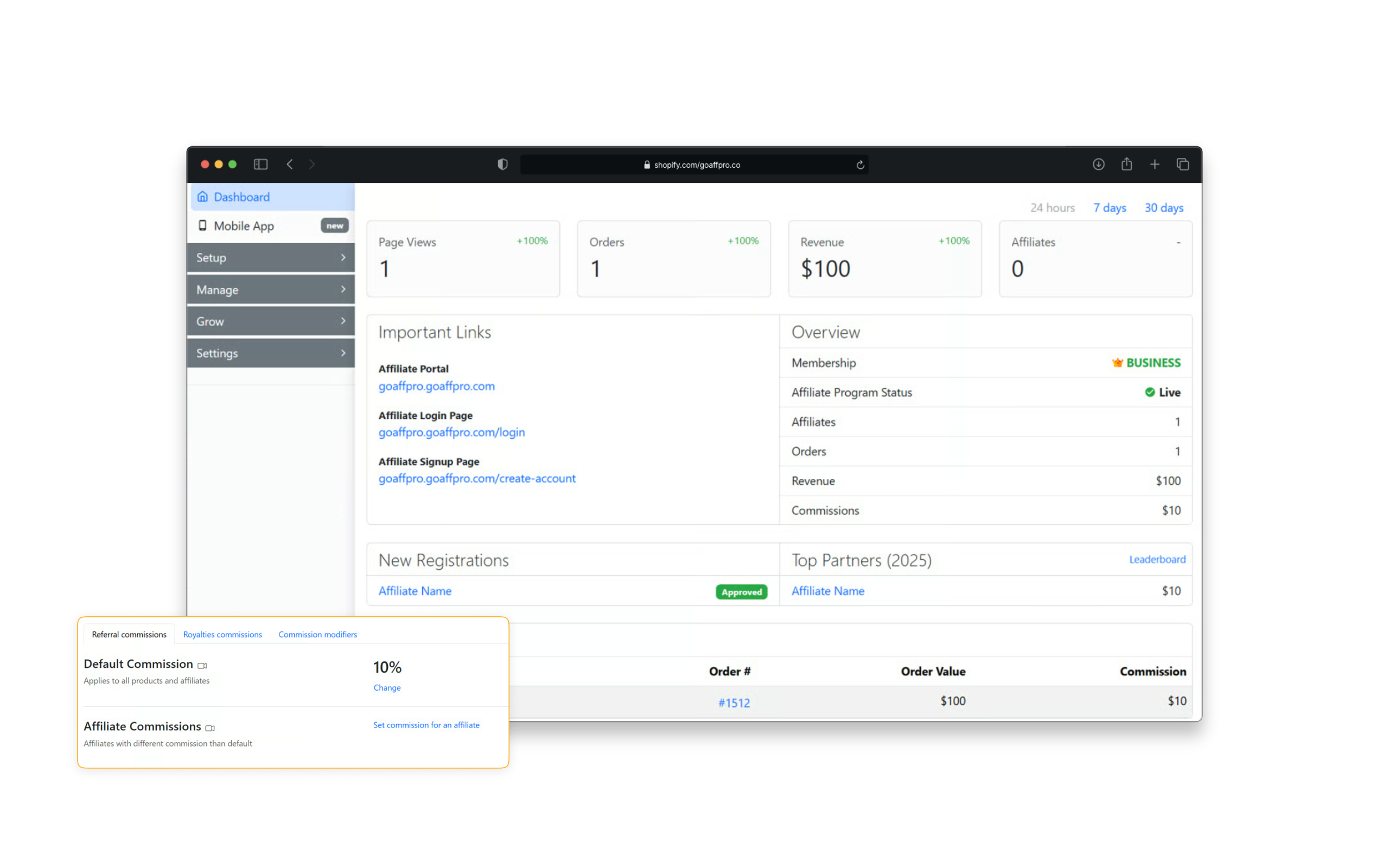Click the Orders stat card
The height and width of the screenshot is (868, 1389).
tap(674, 259)
